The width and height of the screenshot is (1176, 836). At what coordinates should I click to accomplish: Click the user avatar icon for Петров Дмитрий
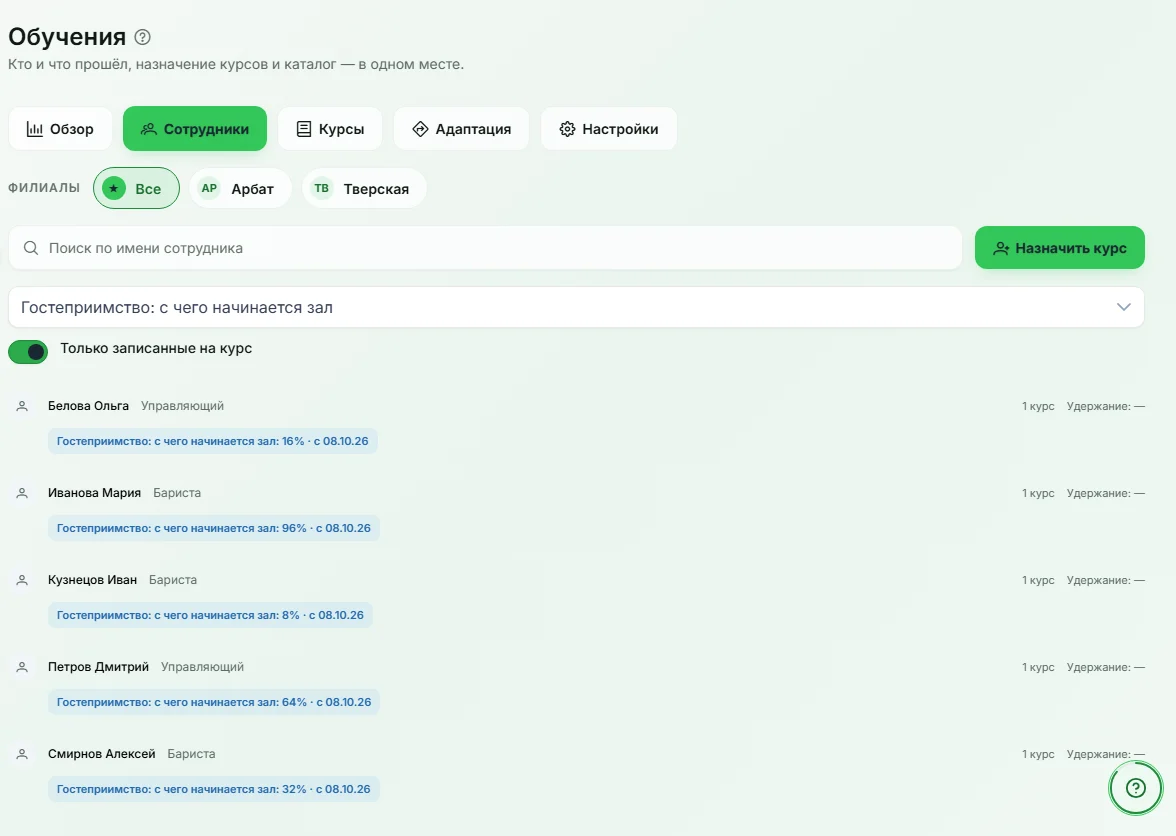pos(22,667)
